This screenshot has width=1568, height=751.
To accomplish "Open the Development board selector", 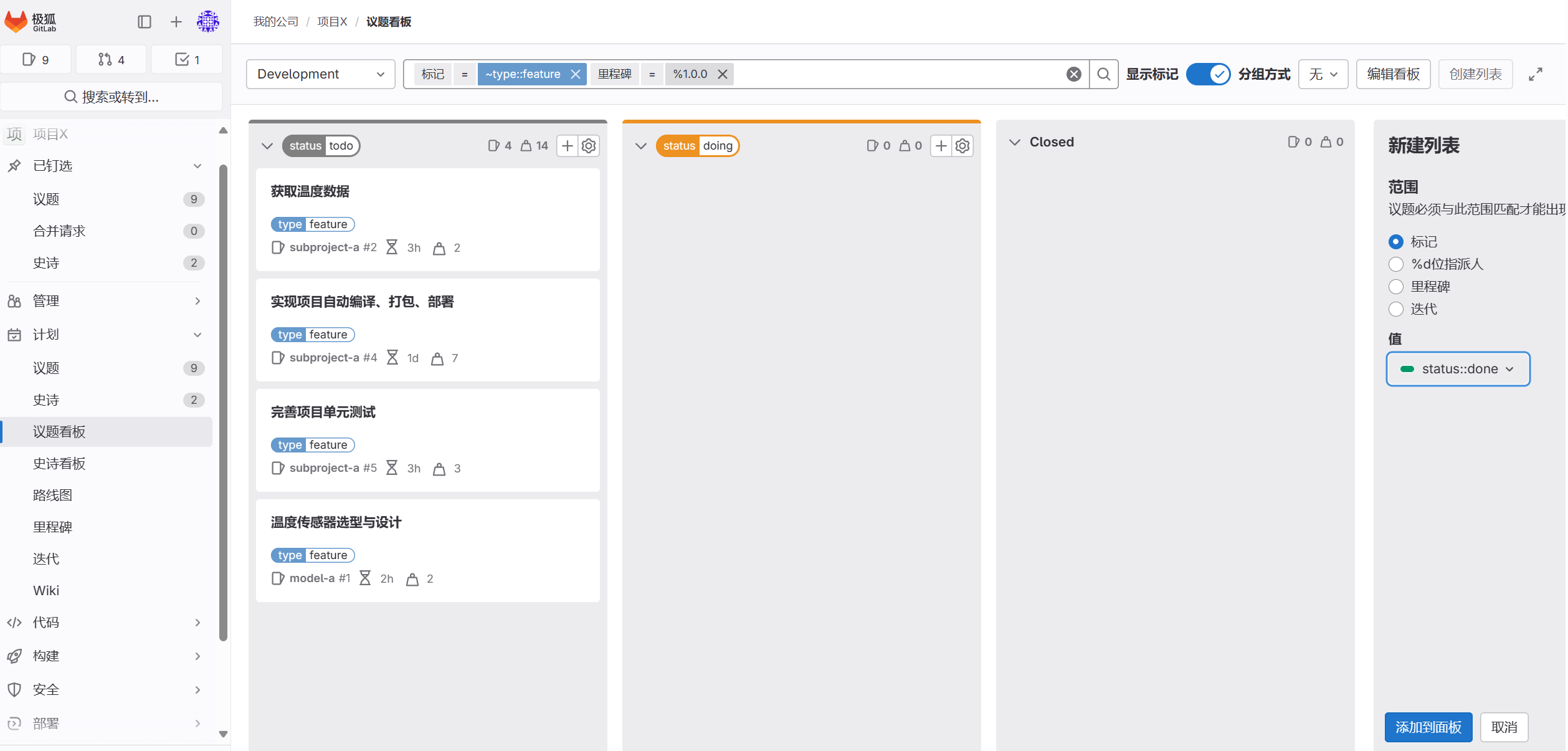I will click(320, 74).
